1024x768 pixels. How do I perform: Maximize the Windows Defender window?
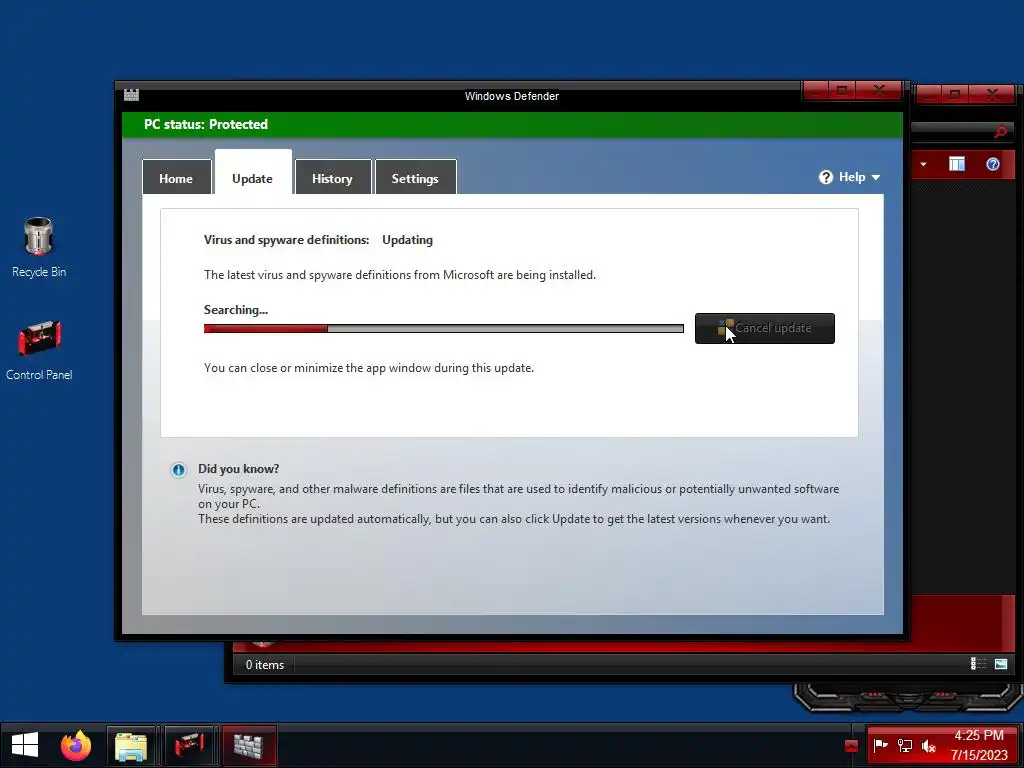pyautogui.click(x=842, y=91)
